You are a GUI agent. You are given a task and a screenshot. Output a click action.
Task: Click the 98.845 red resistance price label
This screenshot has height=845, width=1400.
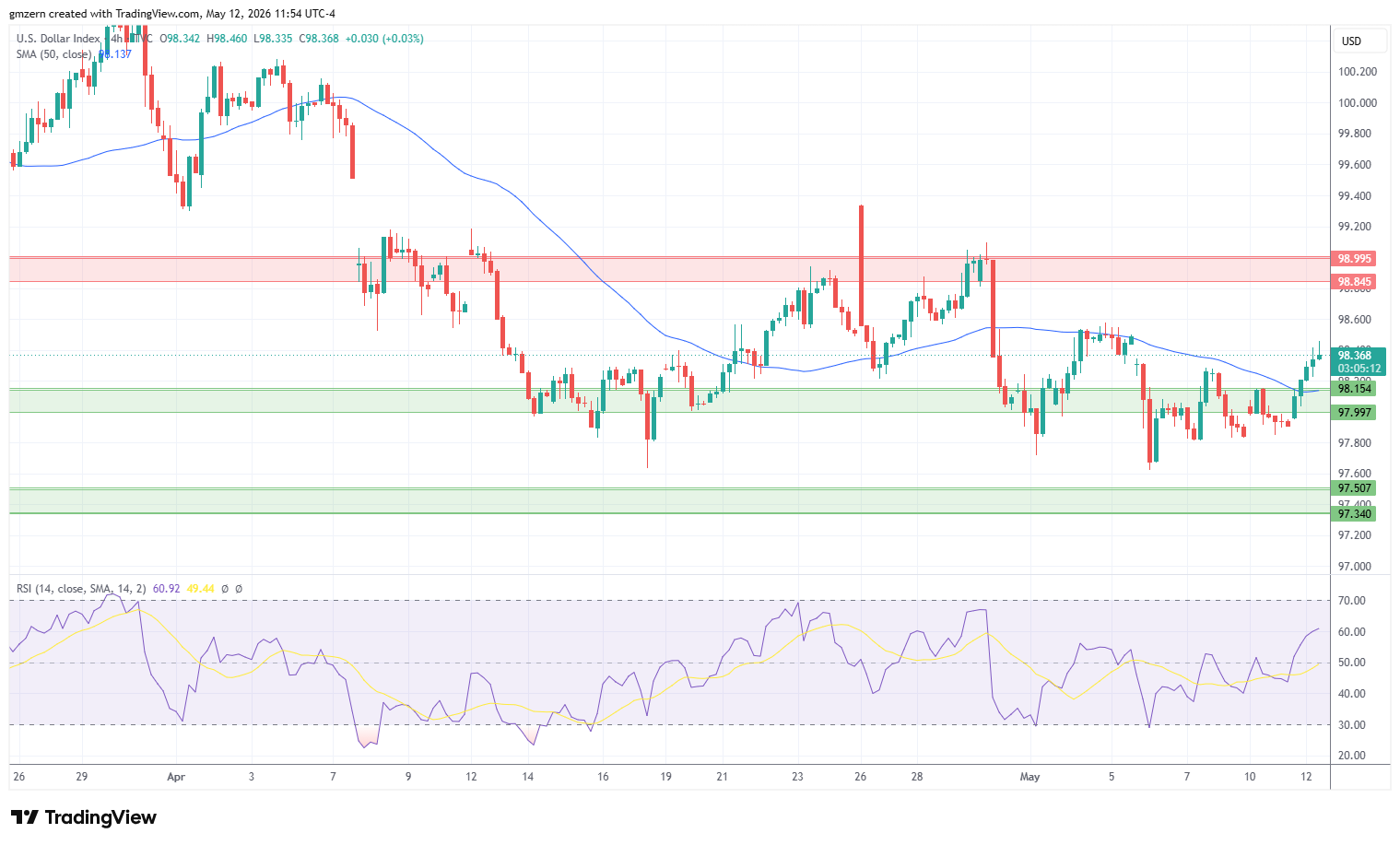1355,282
